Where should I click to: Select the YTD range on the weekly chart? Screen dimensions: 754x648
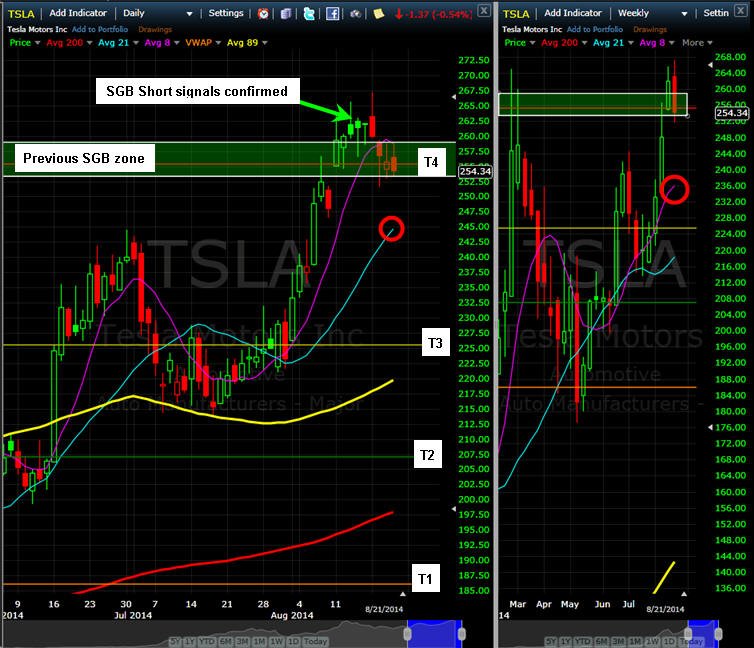click(x=582, y=641)
